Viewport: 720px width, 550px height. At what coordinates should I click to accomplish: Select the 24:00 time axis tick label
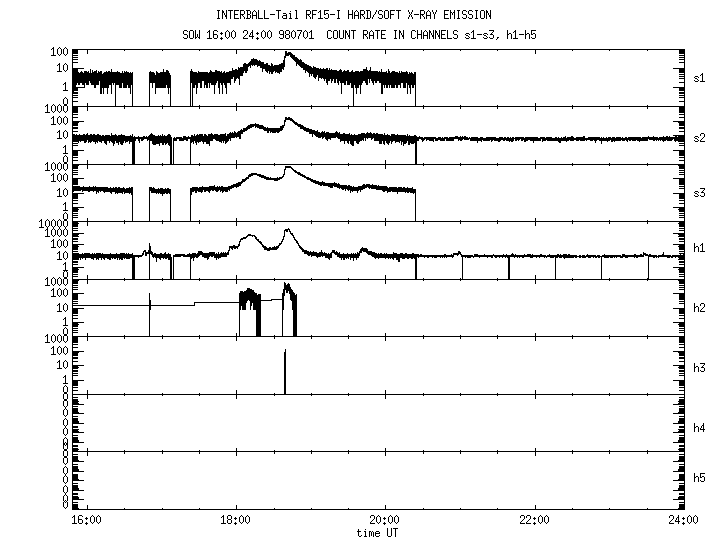683,520
